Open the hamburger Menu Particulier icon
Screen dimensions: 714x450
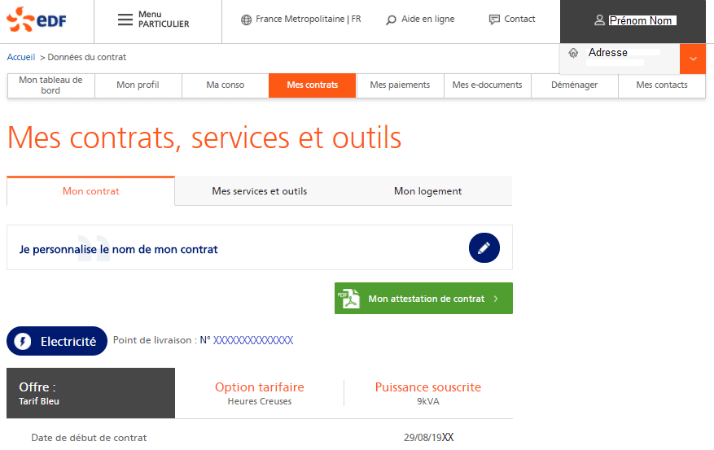(x=125, y=20)
